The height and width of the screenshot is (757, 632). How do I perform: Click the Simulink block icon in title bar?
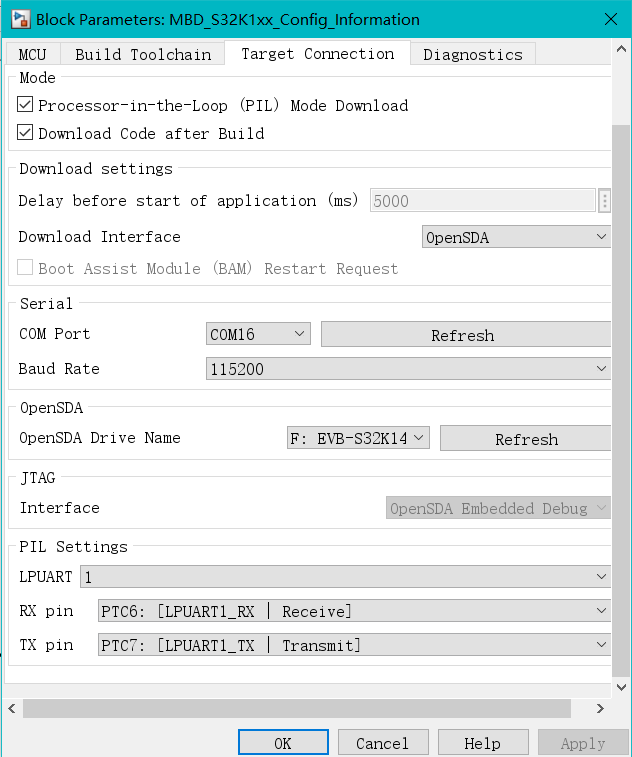click(x=18, y=20)
